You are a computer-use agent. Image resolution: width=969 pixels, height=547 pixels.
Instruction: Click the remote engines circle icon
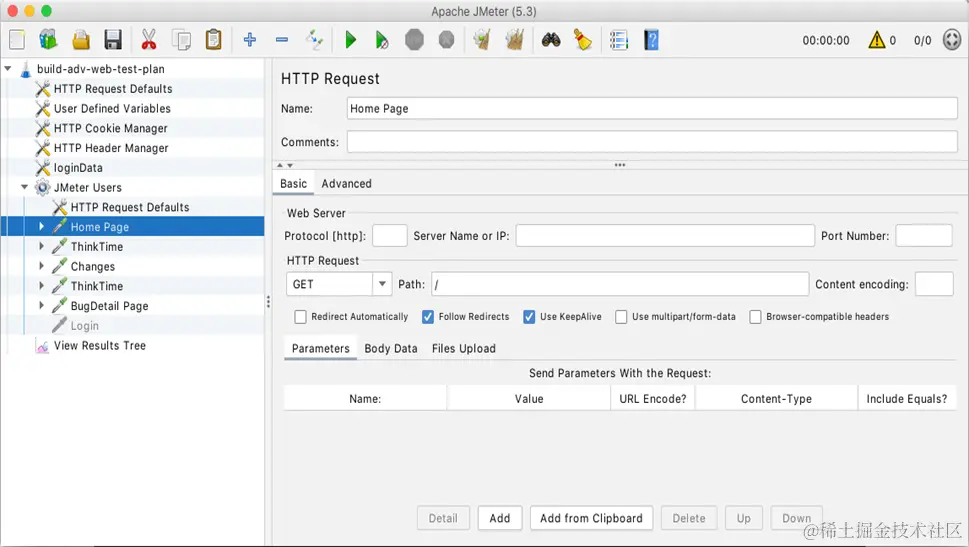tap(952, 40)
